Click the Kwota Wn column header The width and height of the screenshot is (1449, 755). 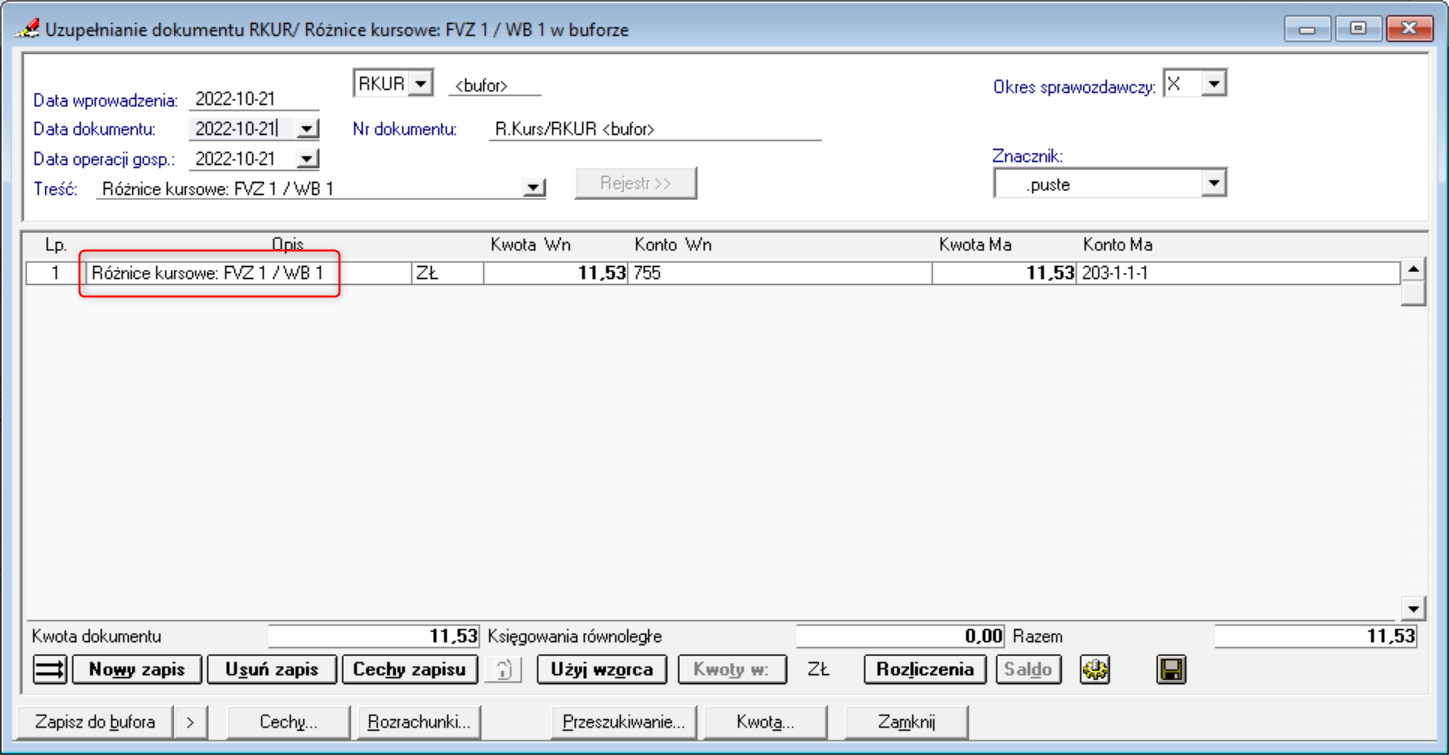point(531,245)
